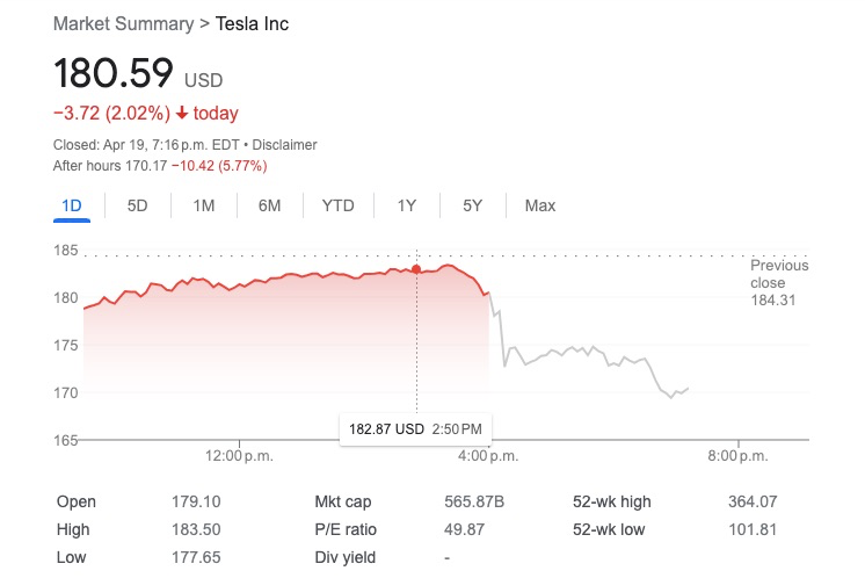Switch to the 5D chart range
This screenshot has height=579, width=866.
137,205
